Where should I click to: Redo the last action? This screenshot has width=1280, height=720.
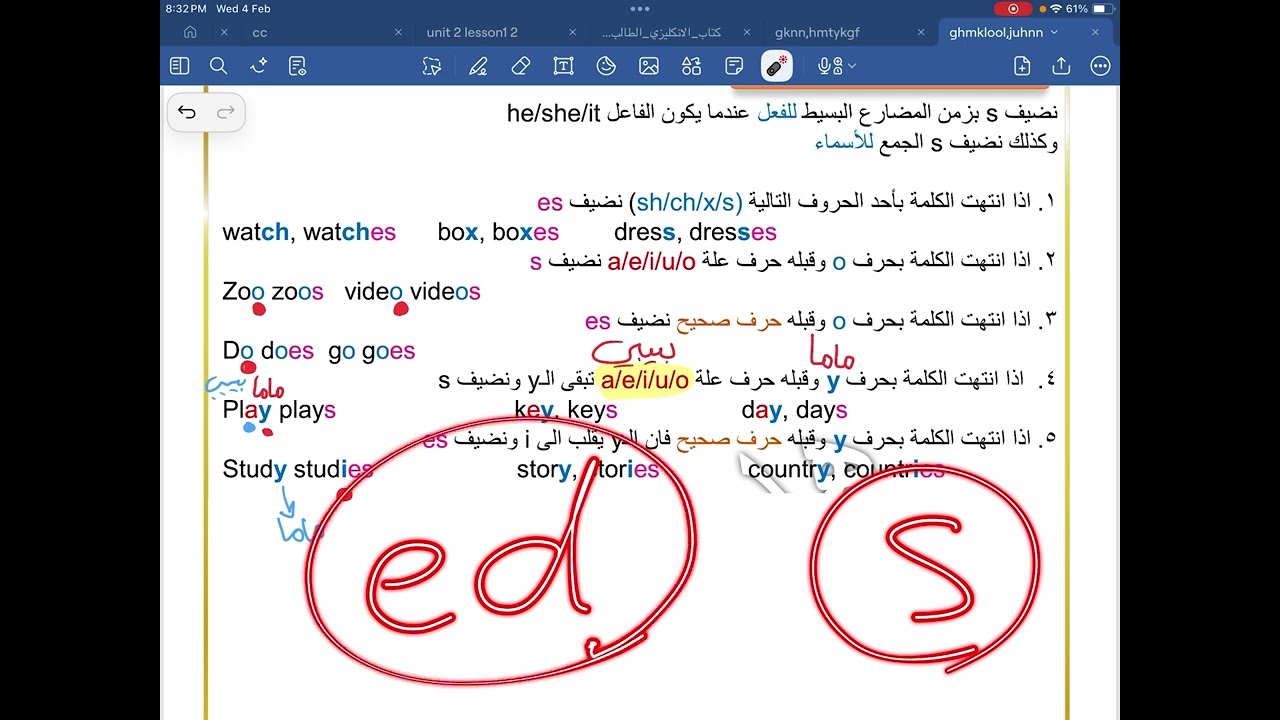226,112
